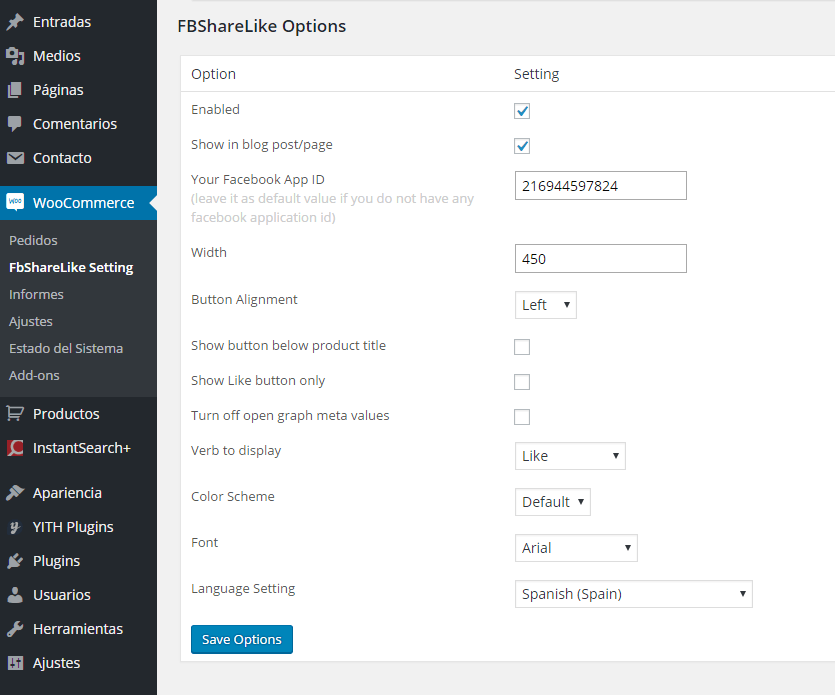Open the Páginas menu
Viewport: 835px width, 695px height.
tap(78, 90)
